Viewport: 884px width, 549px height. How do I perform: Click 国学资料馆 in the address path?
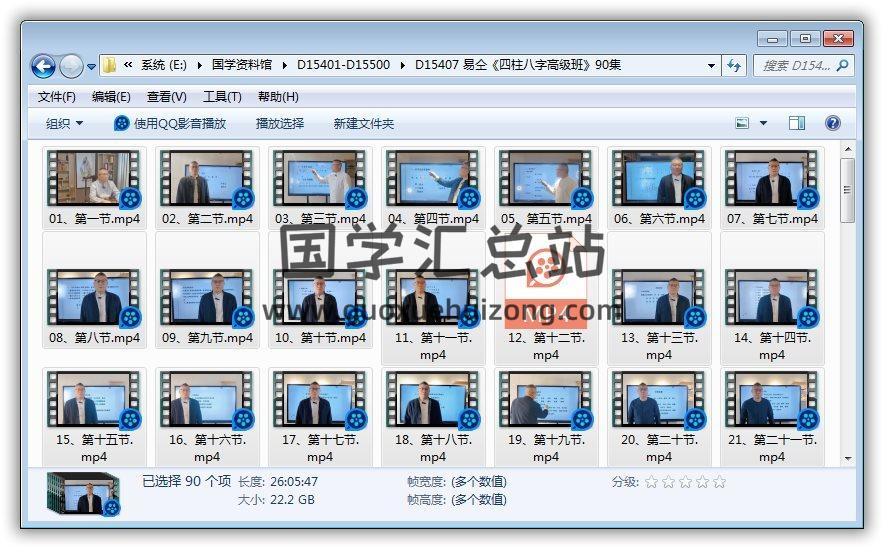[242, 65]
